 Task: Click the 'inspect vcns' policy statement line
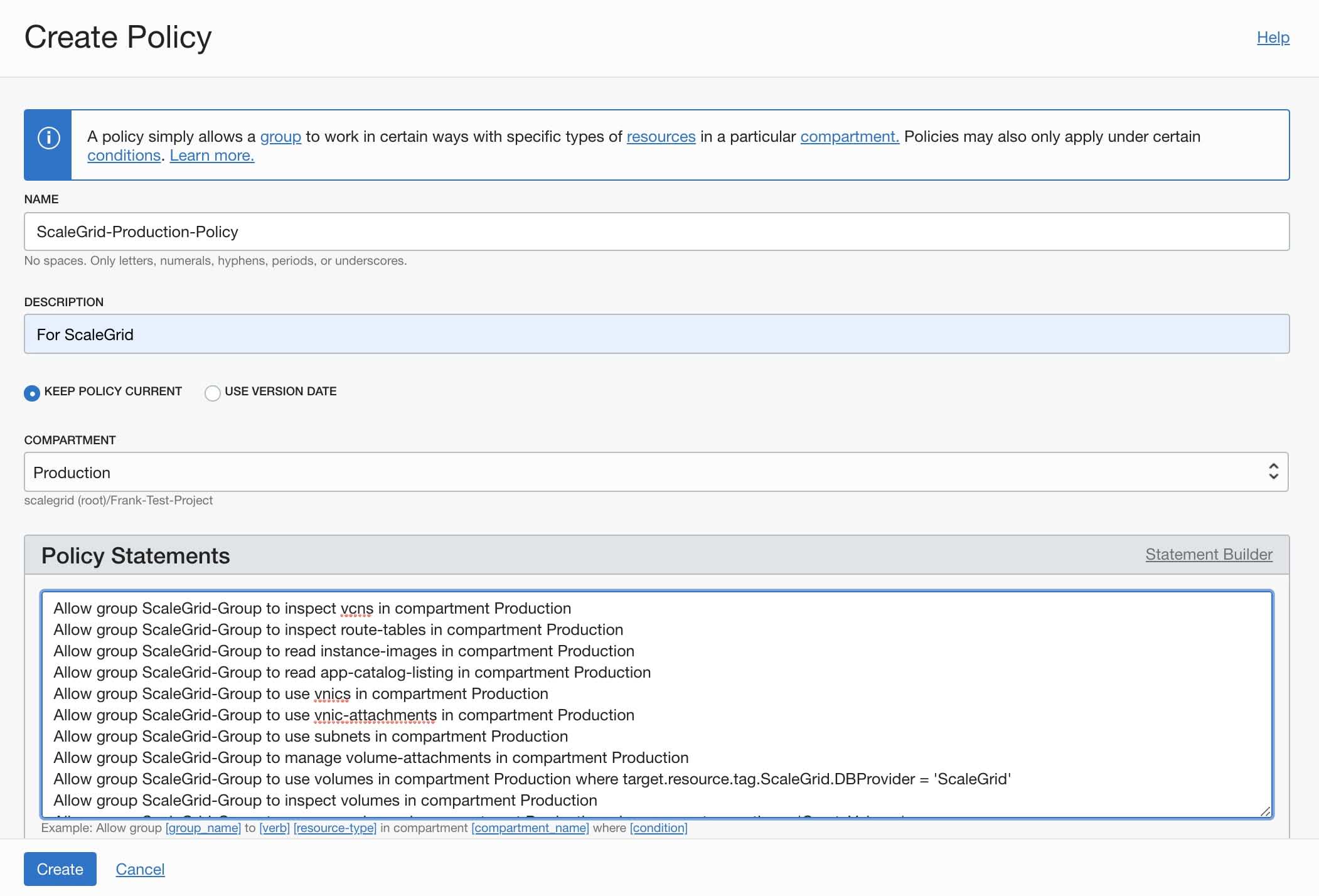point(312,609)
